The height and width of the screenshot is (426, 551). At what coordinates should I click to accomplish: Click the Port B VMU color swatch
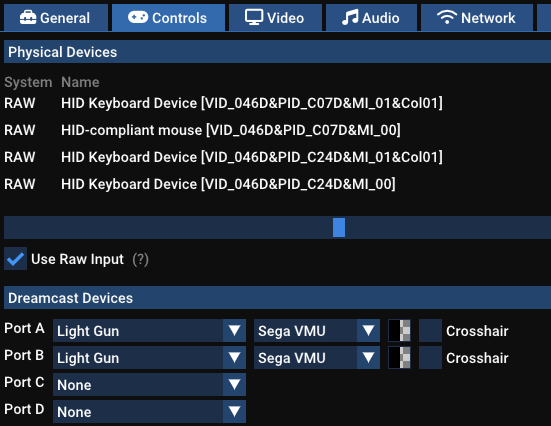coord(400,358)
